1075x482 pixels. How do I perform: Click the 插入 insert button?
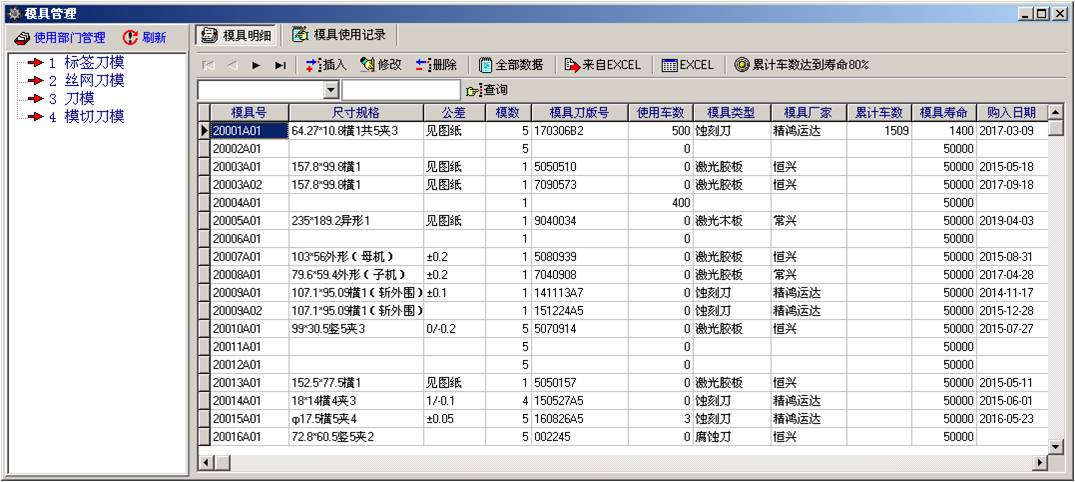[x=326, y=65]
